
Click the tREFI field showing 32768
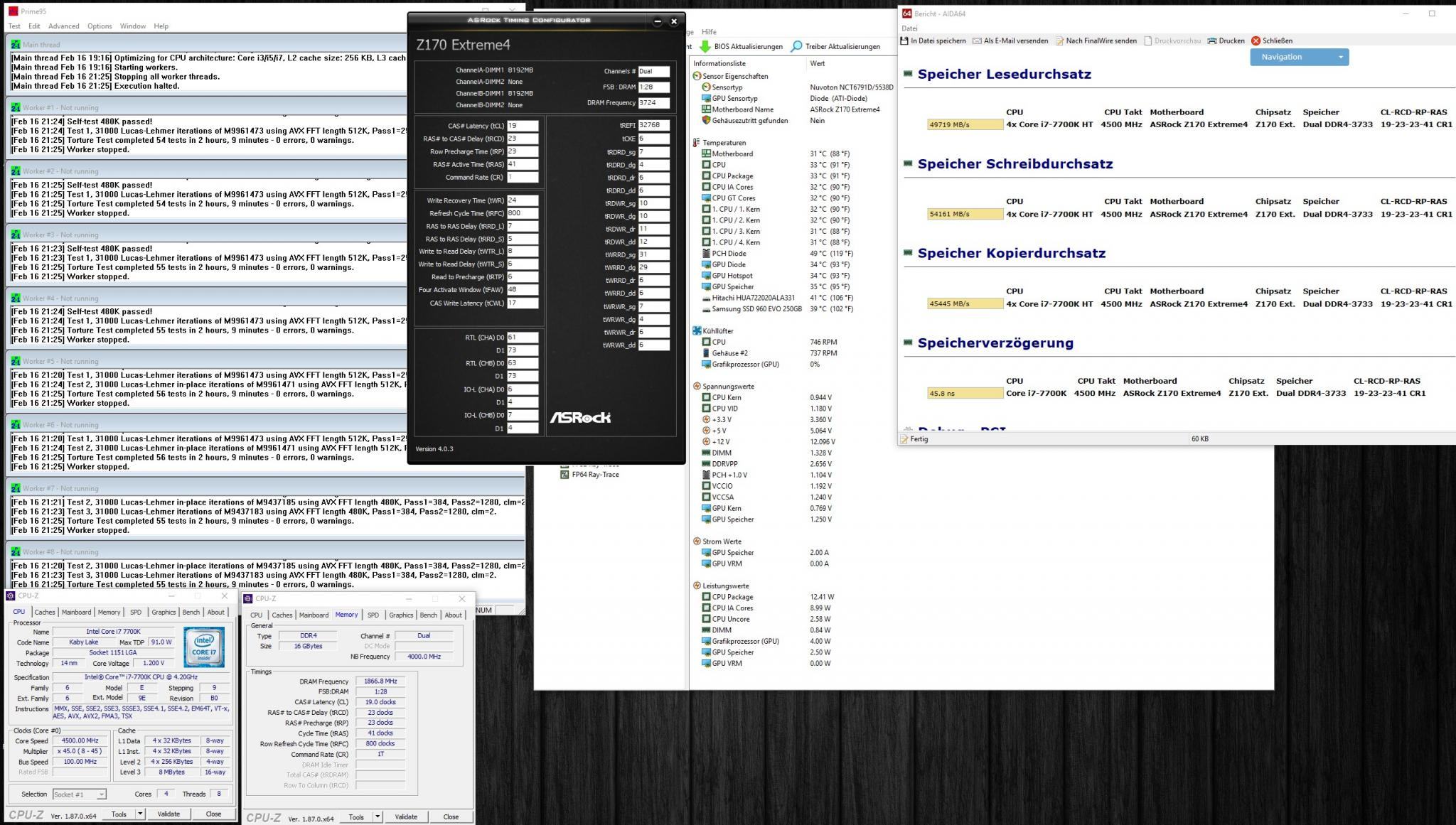pos(654,125)
